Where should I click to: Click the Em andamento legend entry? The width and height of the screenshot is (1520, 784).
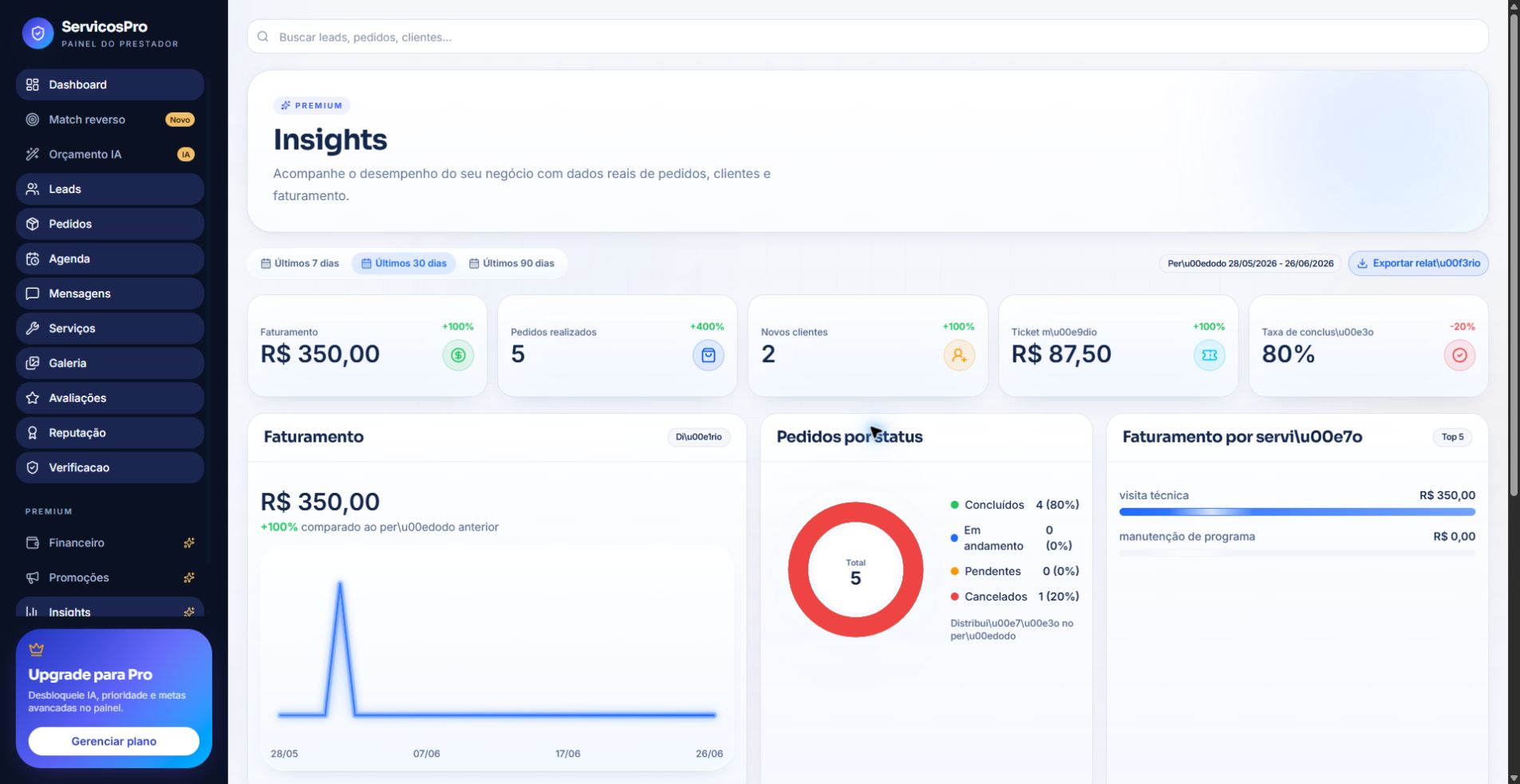[x=1015, y=538]
